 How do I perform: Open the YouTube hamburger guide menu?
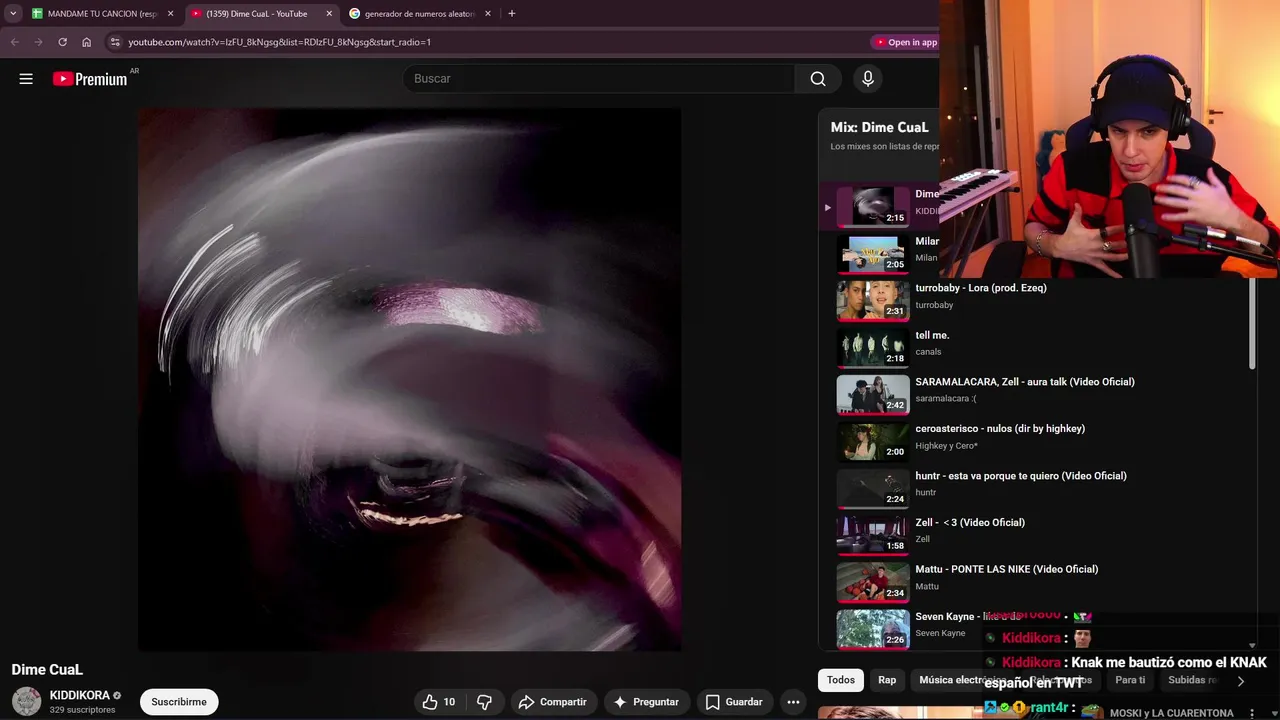(26, 79)
